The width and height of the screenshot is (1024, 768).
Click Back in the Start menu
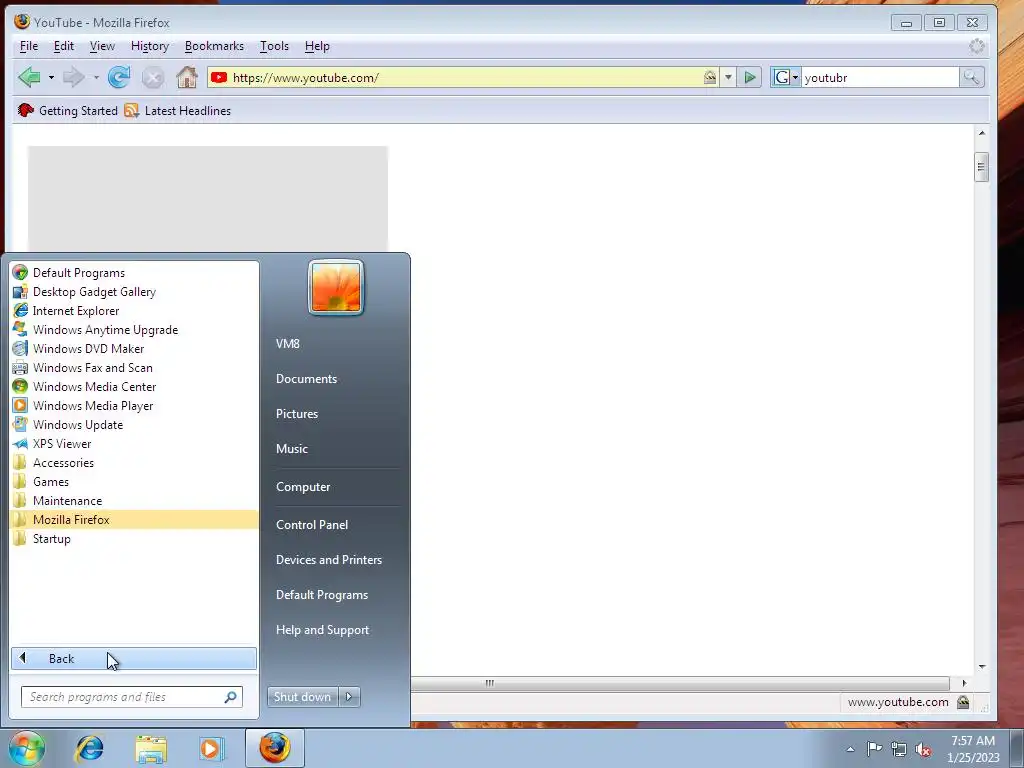pos(134,658)
